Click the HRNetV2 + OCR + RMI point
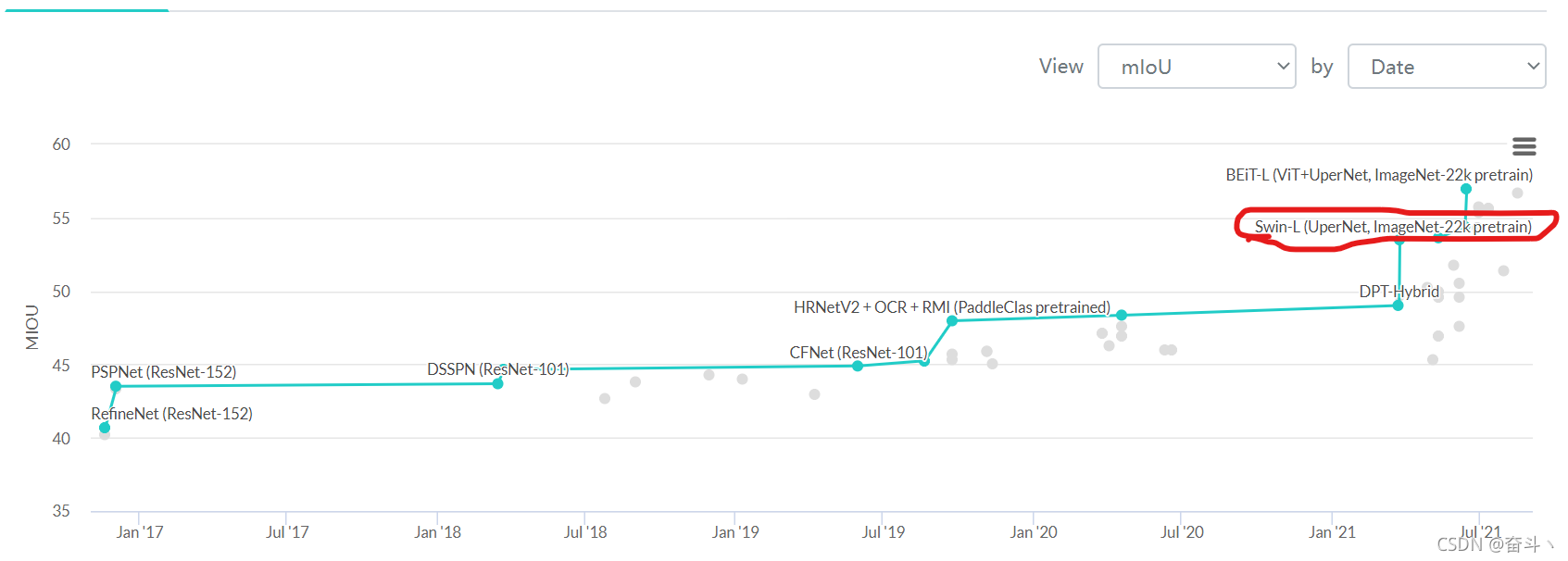 click(952, 321)
